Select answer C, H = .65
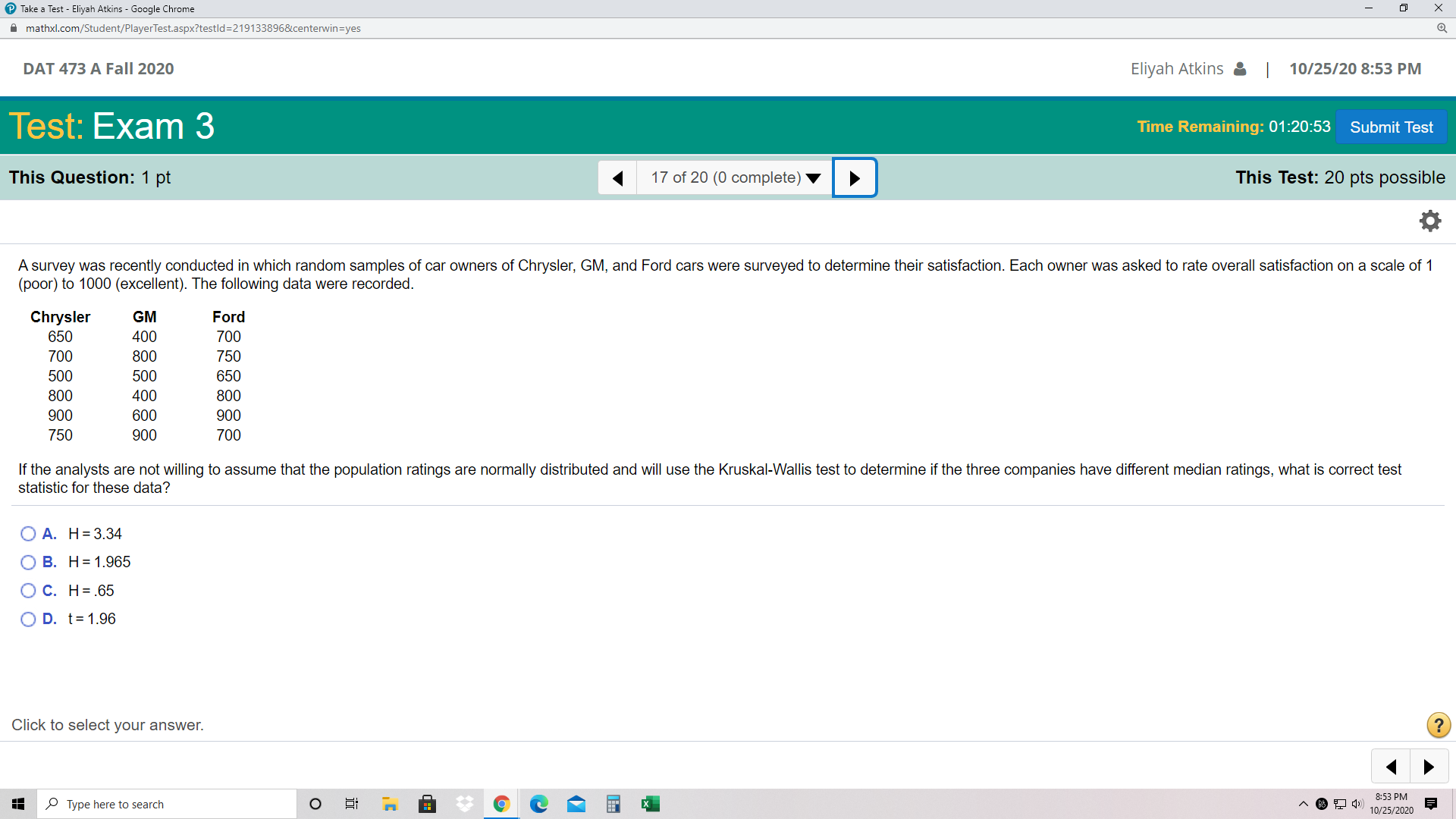 pyautogui.click(x=28, y=591)
